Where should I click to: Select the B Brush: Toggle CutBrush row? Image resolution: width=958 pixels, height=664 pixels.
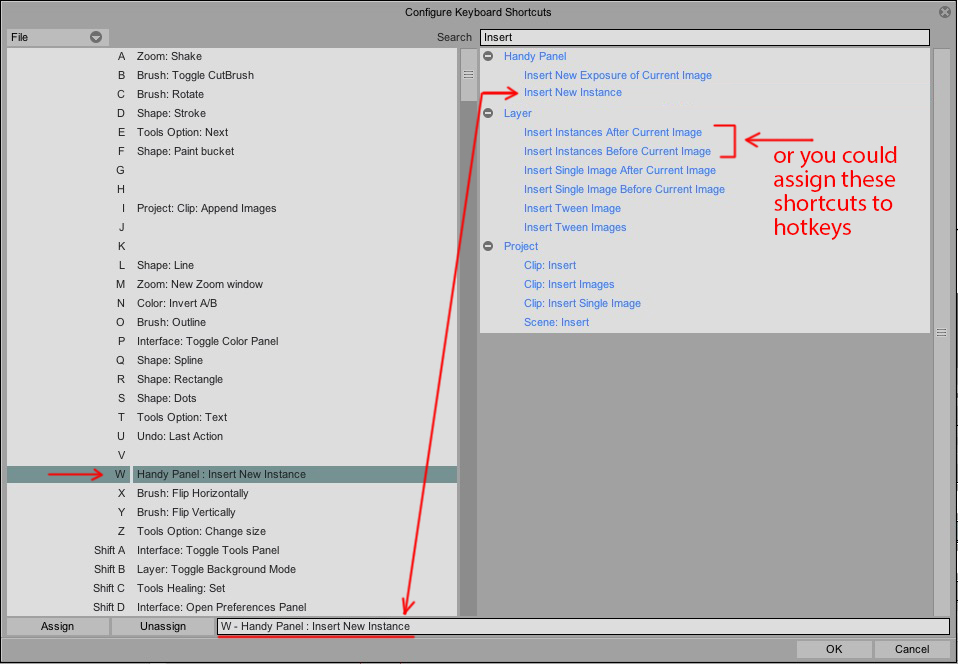click(232, 75)
